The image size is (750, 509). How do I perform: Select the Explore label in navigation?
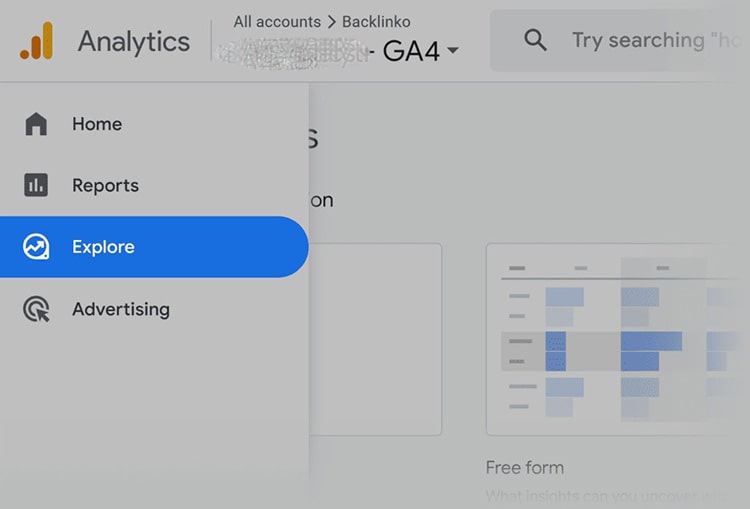tap(103, 247)
